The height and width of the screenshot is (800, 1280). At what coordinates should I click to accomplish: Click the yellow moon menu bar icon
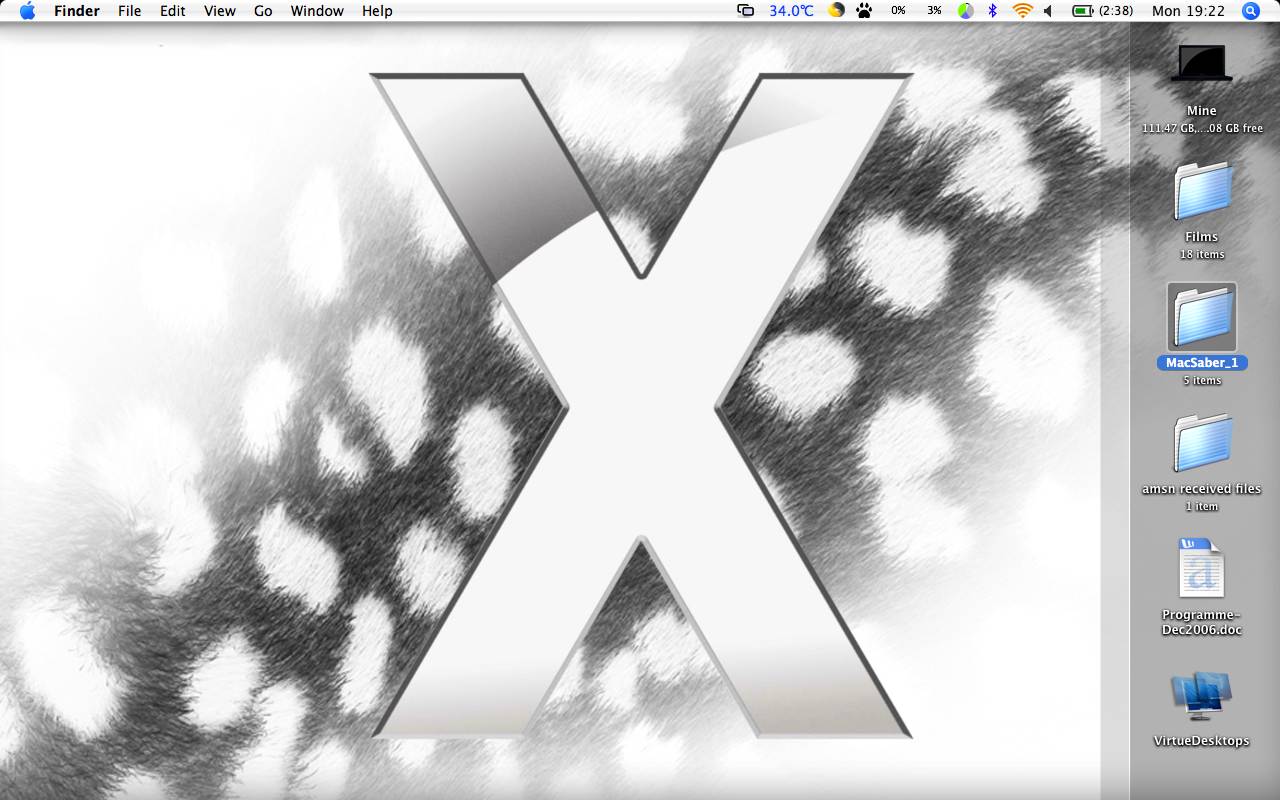click(x=836, y=11)
